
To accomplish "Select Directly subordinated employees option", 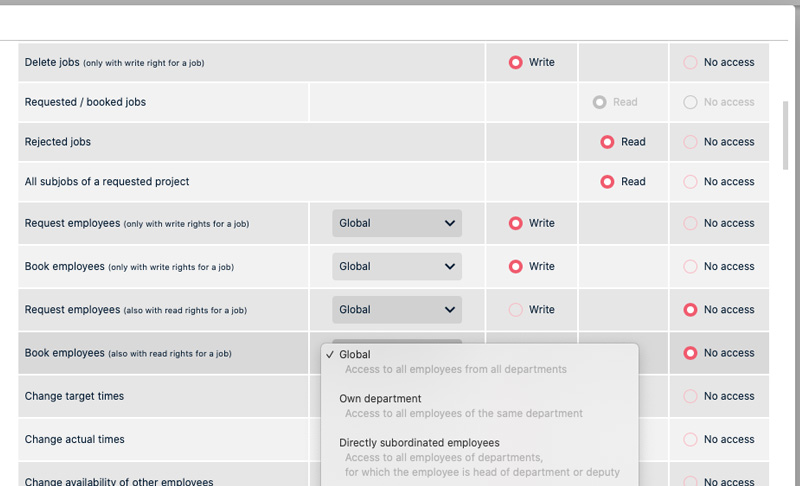I will click(419, 443).
